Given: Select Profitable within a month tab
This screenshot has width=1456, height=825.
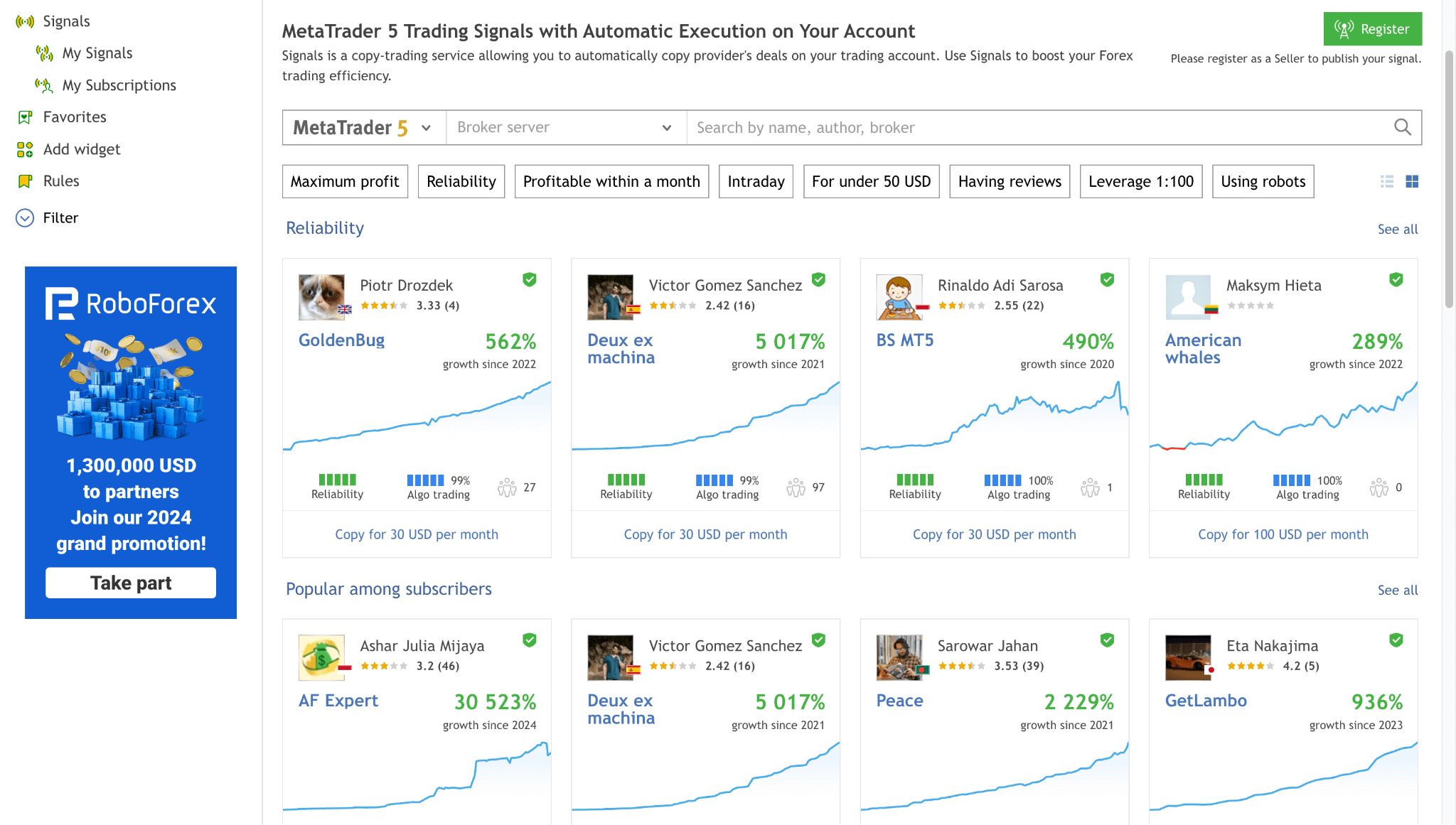Looking at the screenshot, I should (611, 181).
